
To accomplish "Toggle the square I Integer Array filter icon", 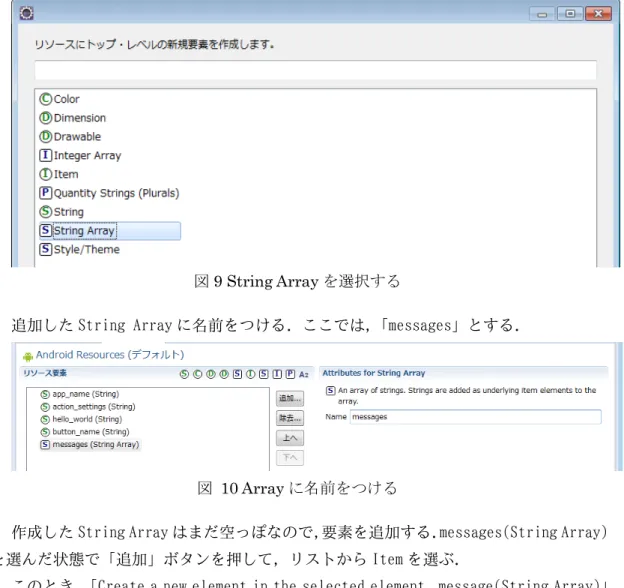I will (277, 374).
